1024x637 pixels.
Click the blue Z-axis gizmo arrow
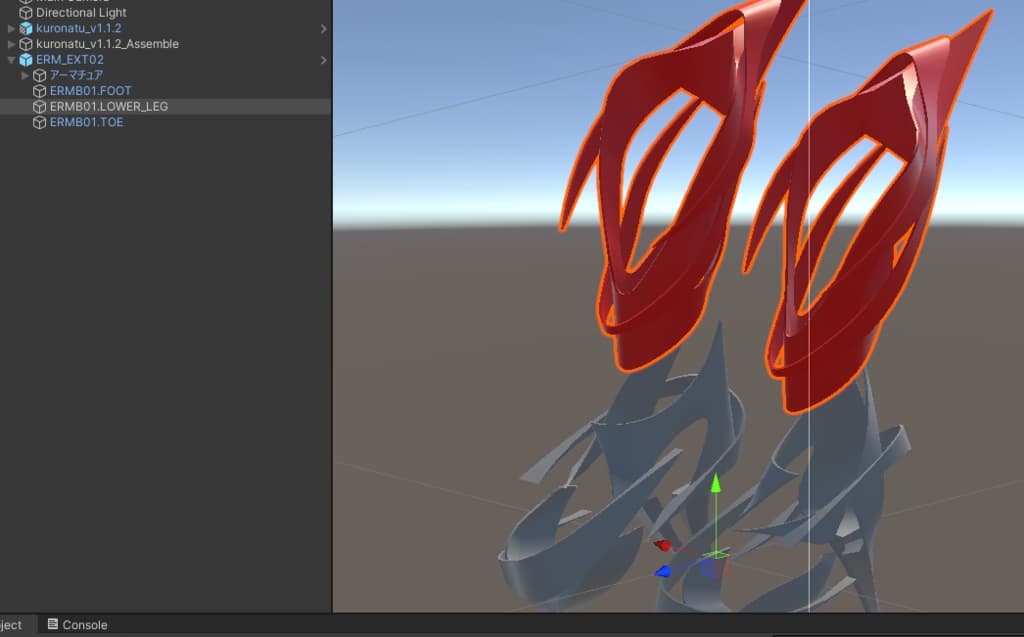(x=663, y=572)
